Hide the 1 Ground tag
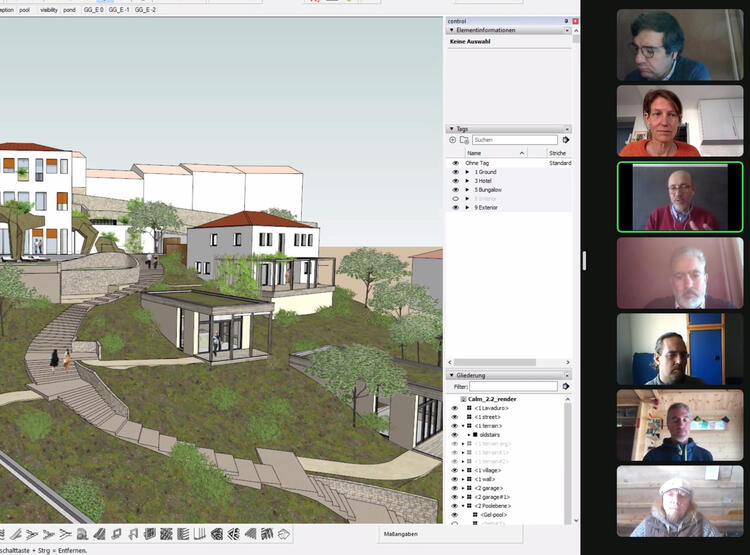Viewport: 750px width, 555px height. coord(455,172)
